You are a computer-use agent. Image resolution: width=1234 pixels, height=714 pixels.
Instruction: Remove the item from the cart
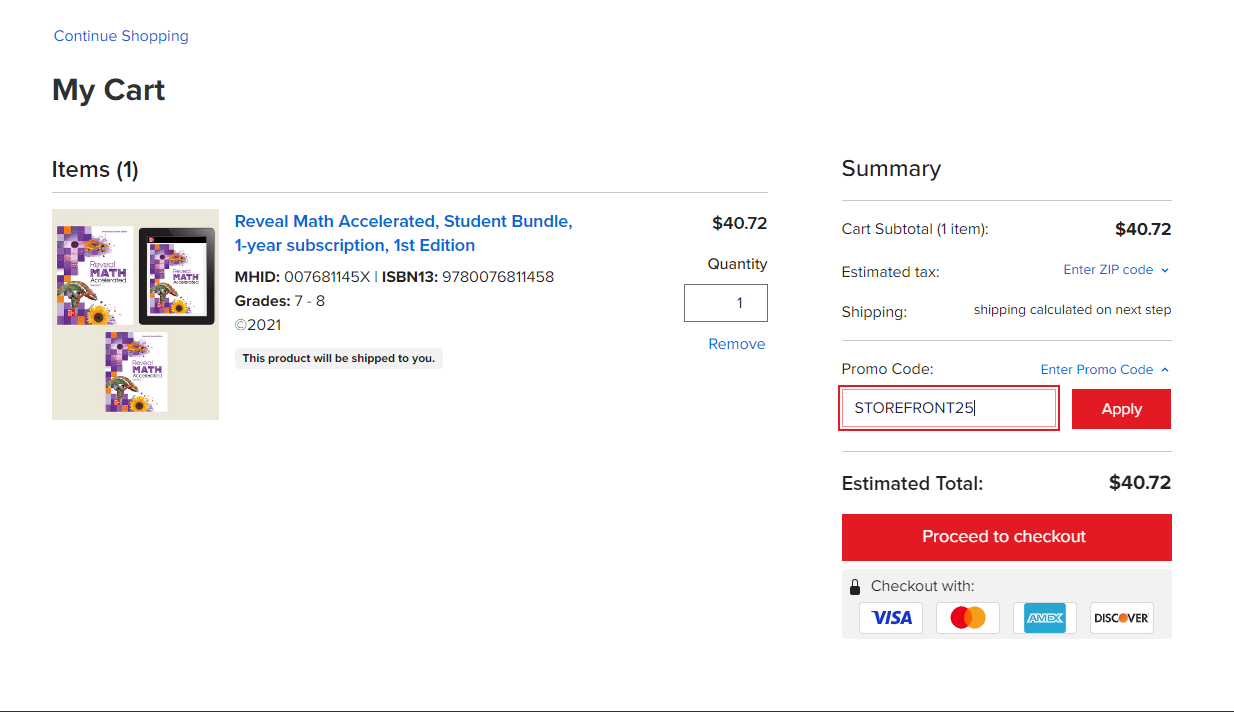pyautogui.click(x=736, y=344)
